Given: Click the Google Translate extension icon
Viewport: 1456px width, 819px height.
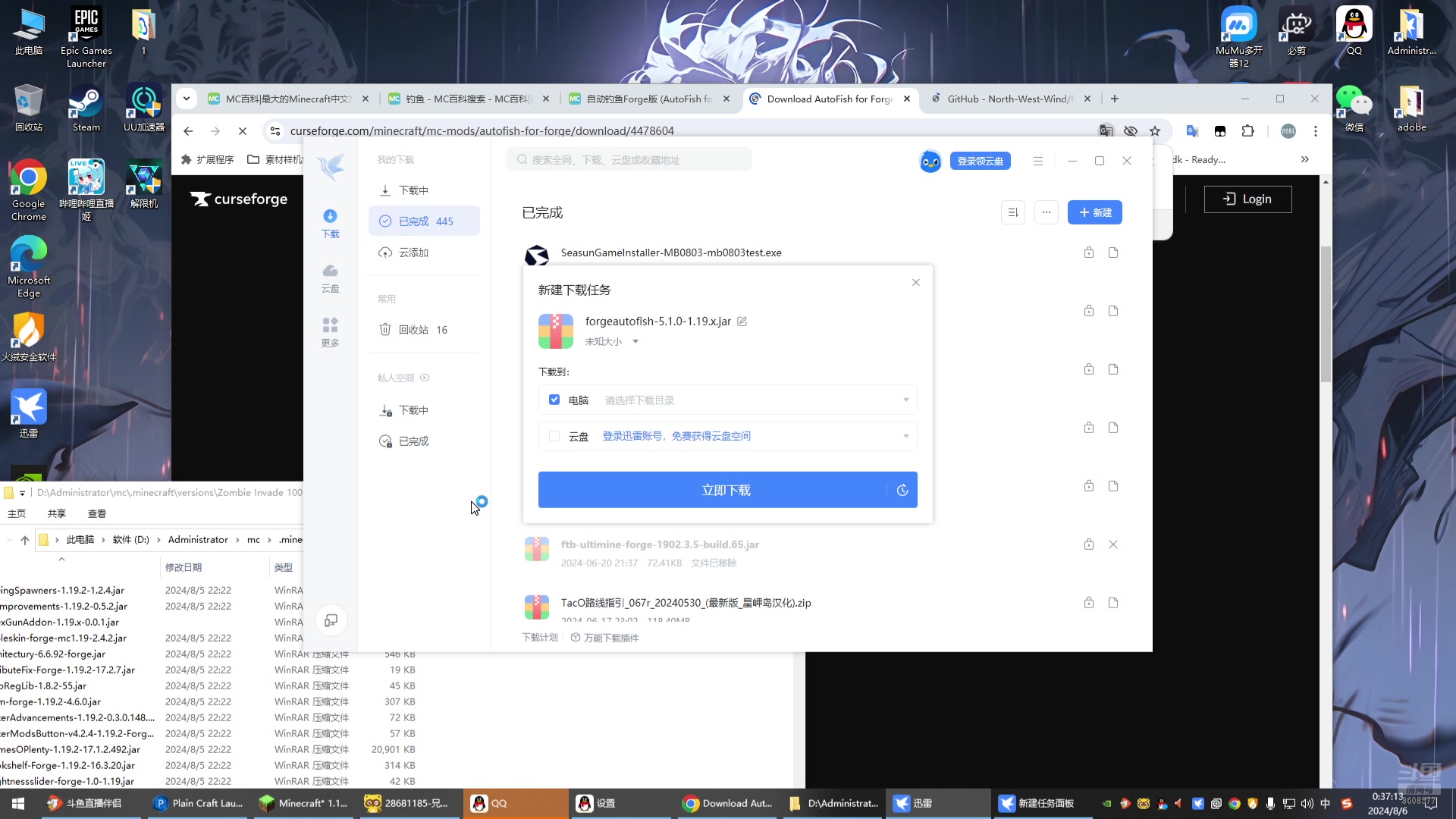Looking at the screenshot, I should pyautogui.click(x=1192, y=131).
